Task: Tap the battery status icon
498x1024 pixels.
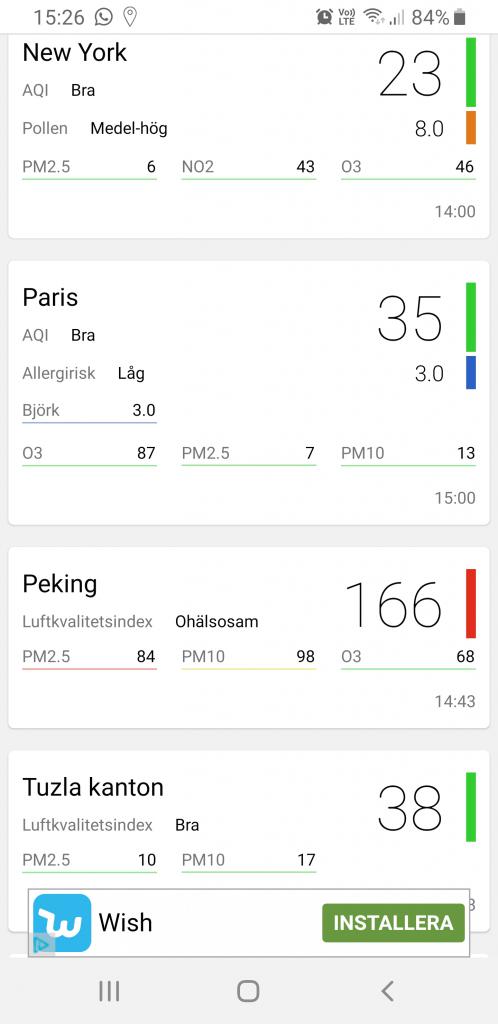Action: tap(459, 17)
